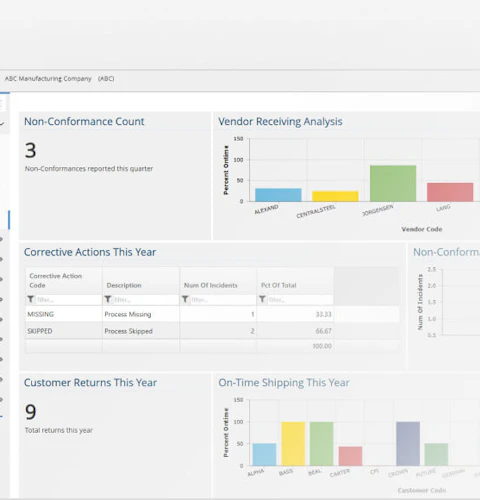Click the Process Skipped description cell
Viewport: 480px width, 500px height.
pos(141,331)
